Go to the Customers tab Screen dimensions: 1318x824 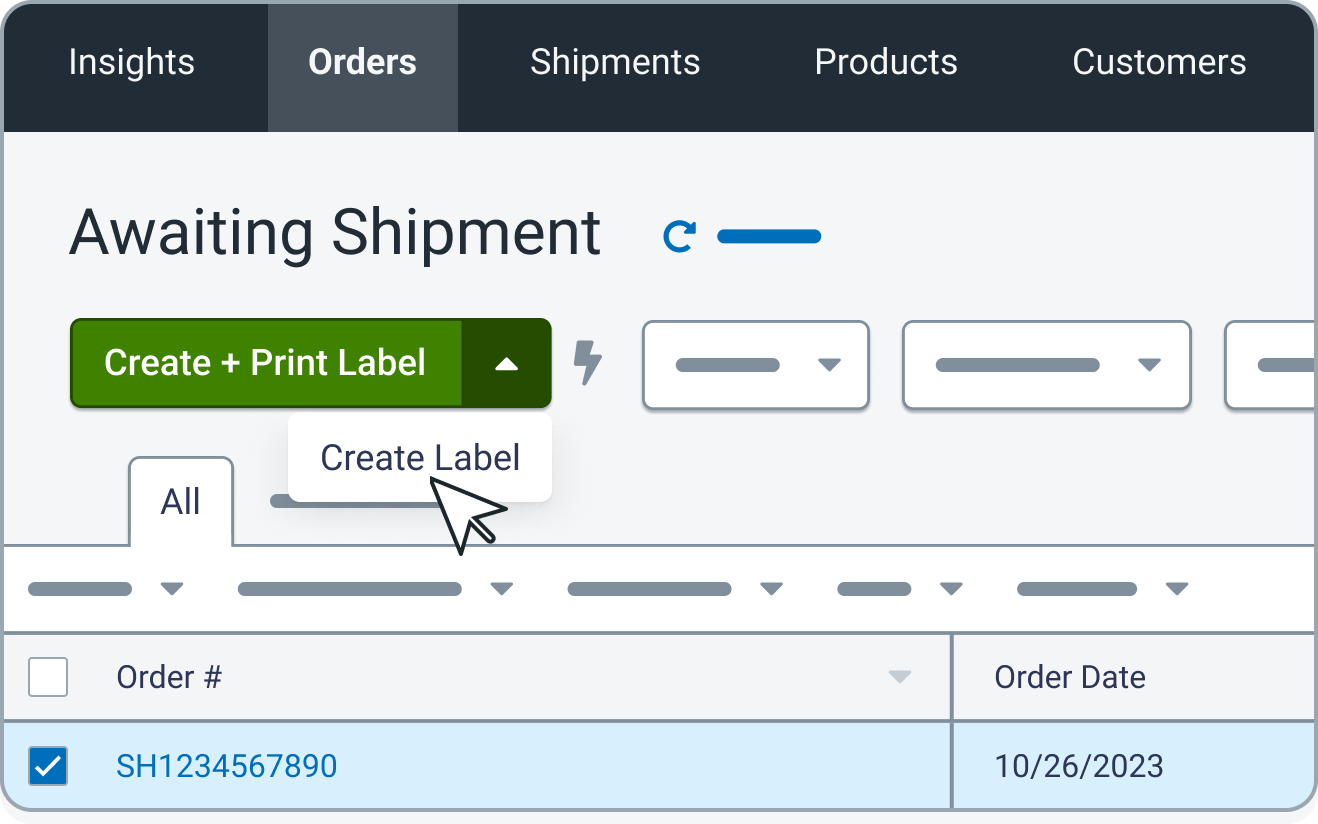[x=1158, y=62]
